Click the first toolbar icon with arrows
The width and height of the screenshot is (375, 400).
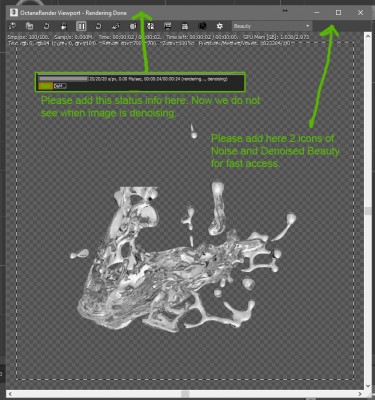coord(12,26)
